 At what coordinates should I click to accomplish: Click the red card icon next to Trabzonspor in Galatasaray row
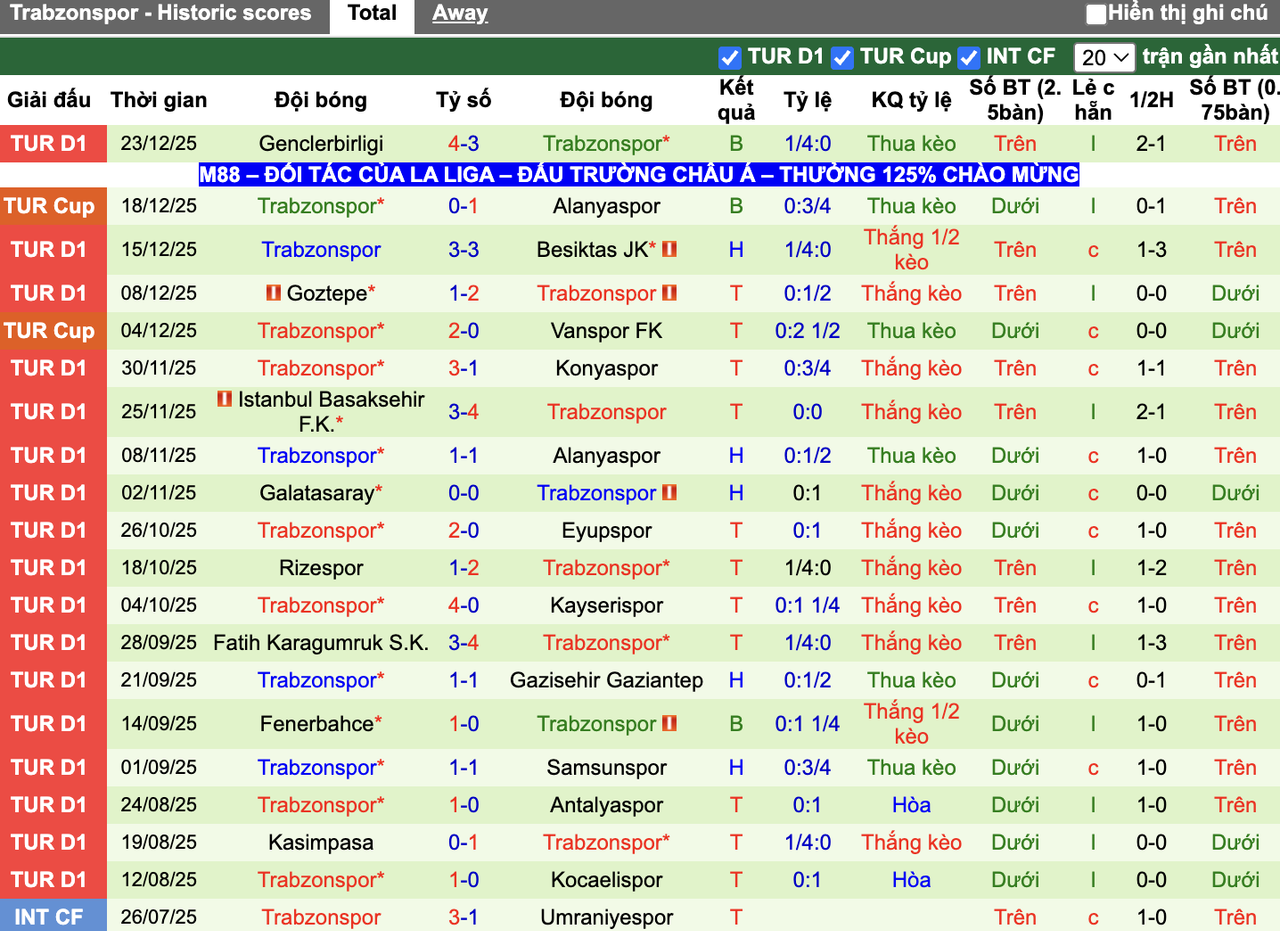[670, 493]
